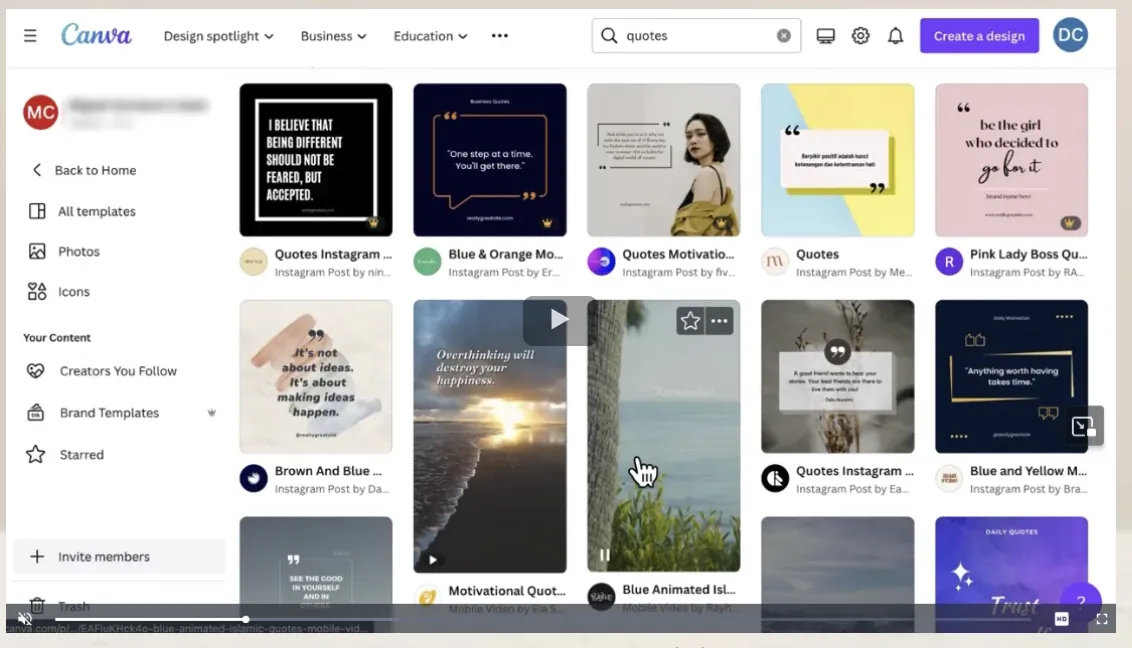Click the sidebar Photos image icon

(x=37, y=251)
